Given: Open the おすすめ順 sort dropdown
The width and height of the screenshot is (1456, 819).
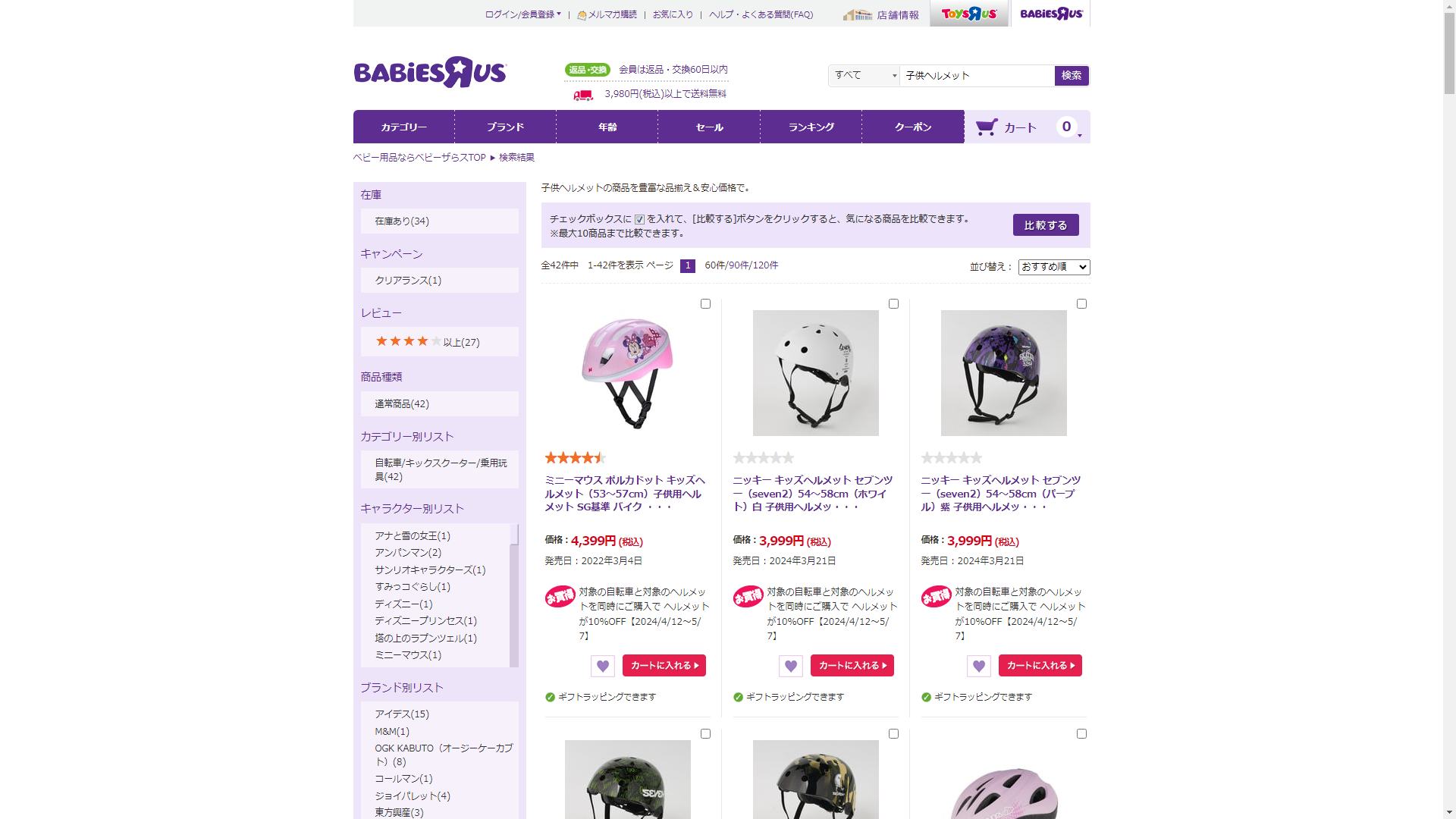Looking at the screenshot, I should pos(1054,267).
